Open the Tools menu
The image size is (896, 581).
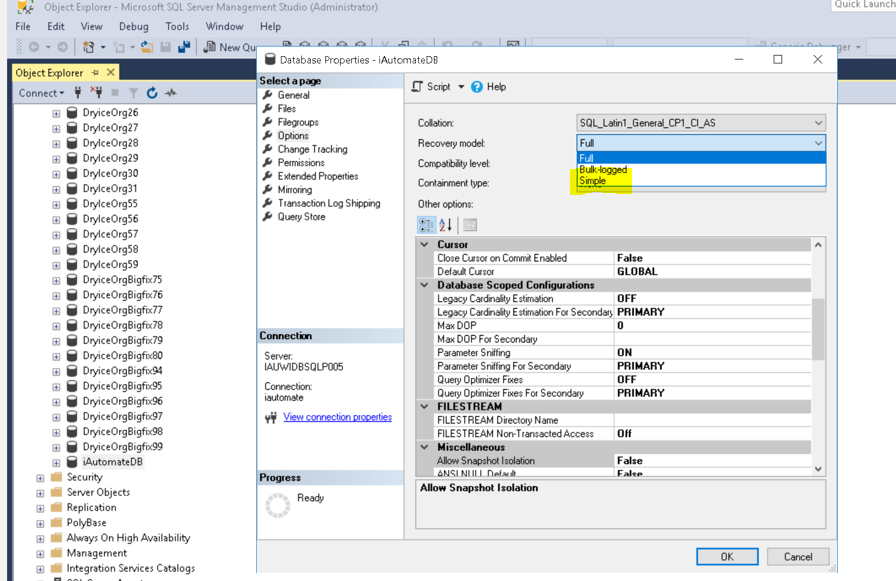177,26
